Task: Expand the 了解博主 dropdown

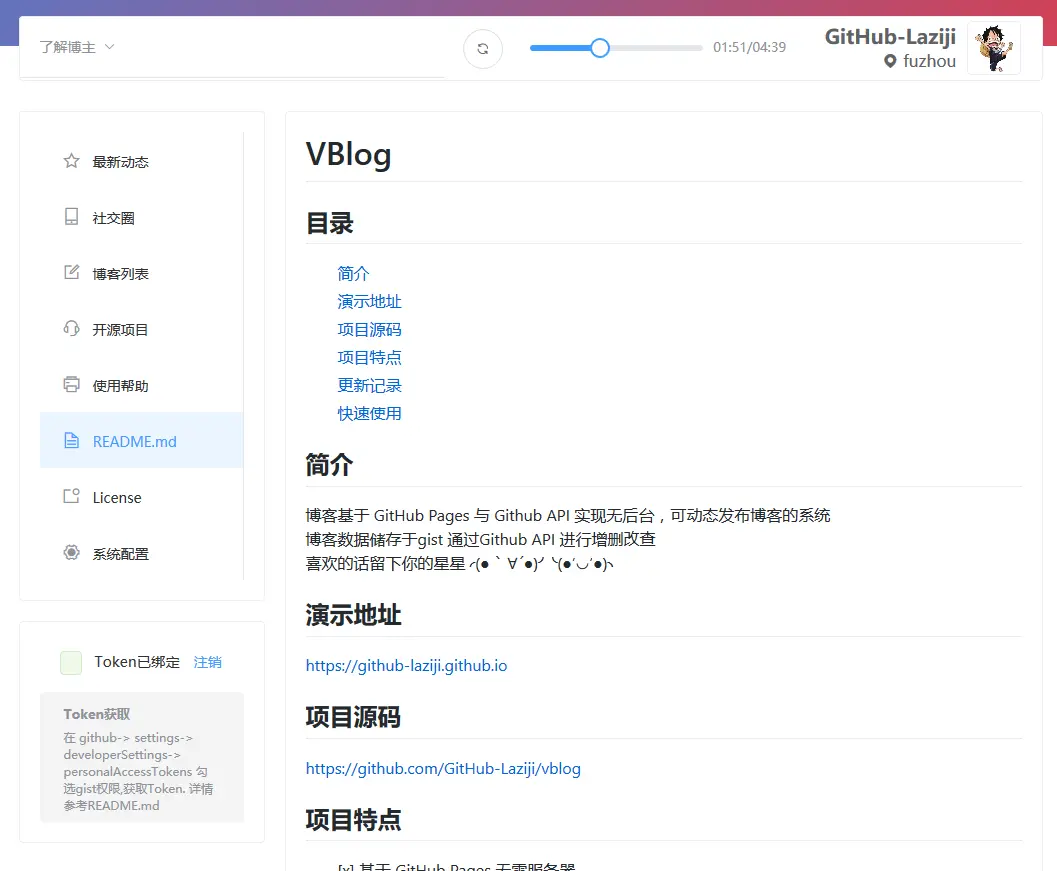Action: pyautogui.click(x=77, y=47)
